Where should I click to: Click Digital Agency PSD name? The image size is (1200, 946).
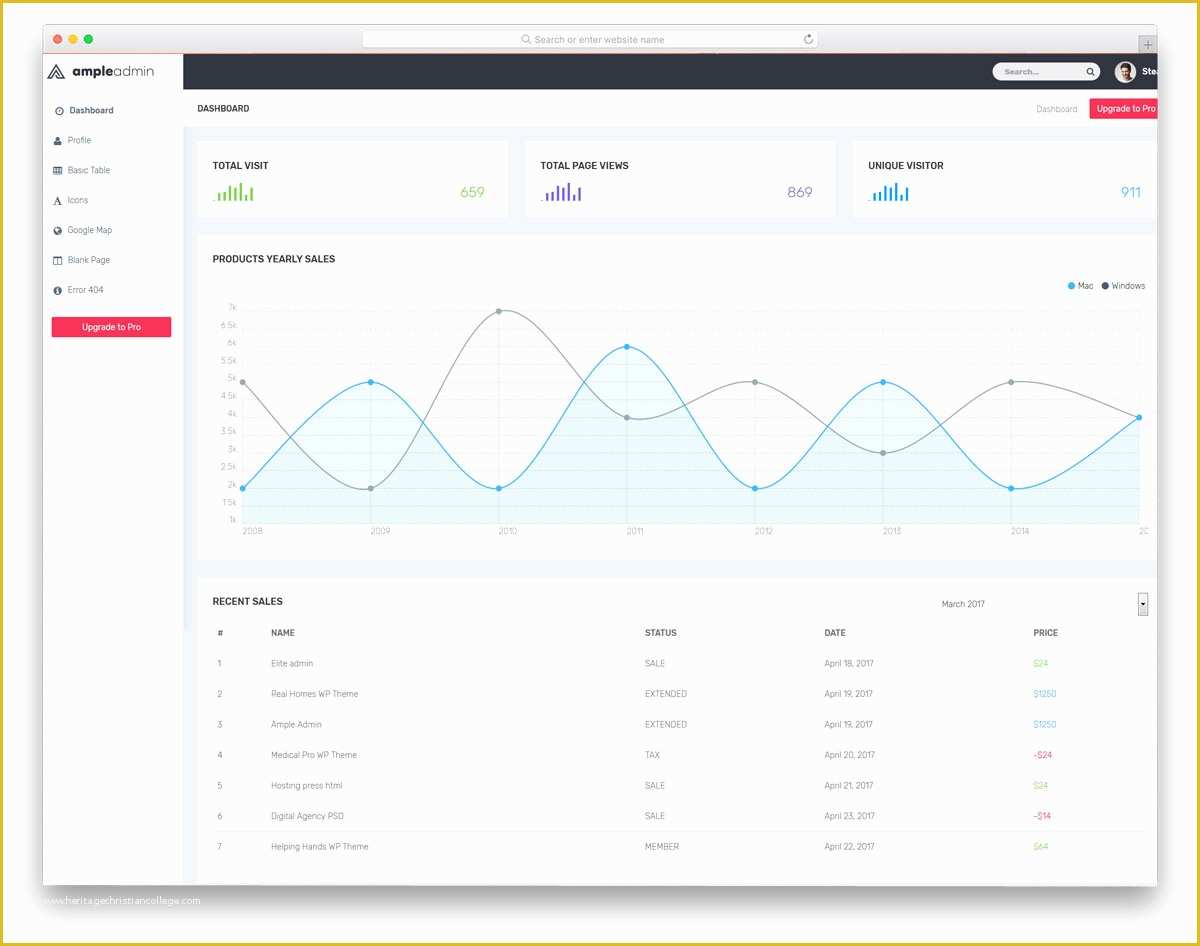[307, 816]
